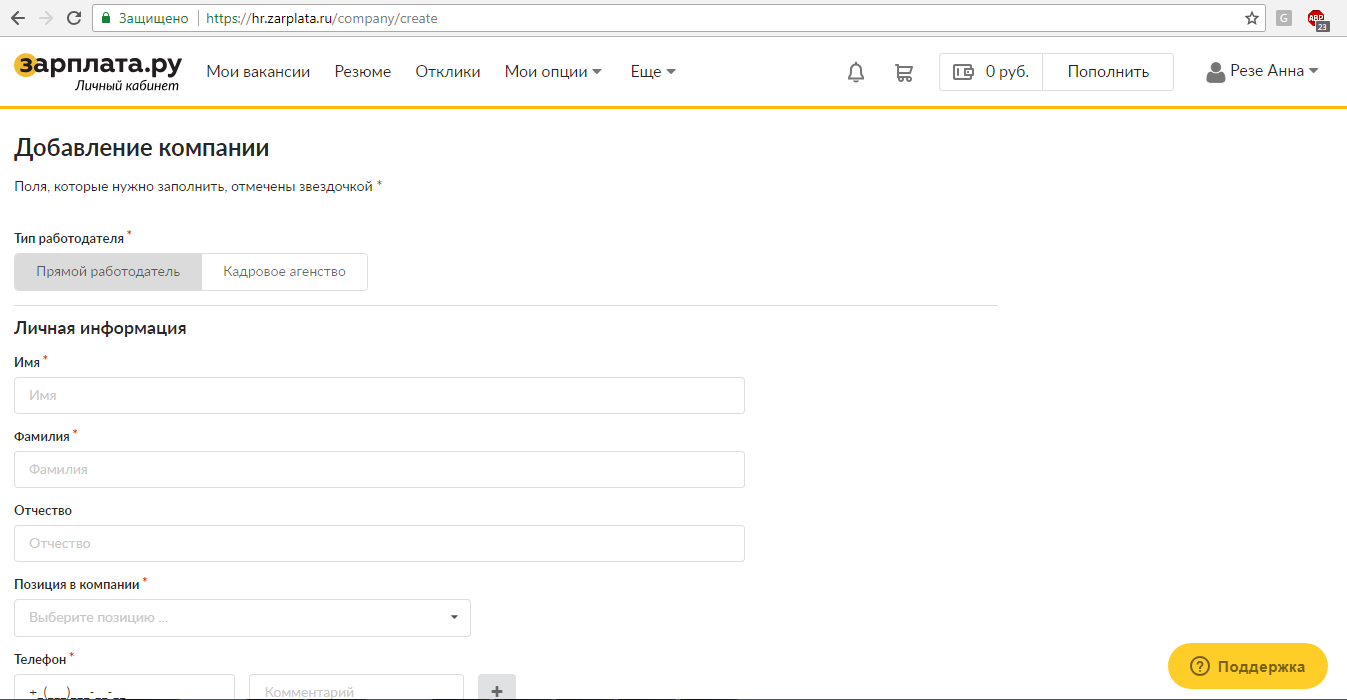This screenshot has width=1347, height=700.
Task: Open the Поддержка support chat
Action: pyautogui.click(x=1247, y=667)
